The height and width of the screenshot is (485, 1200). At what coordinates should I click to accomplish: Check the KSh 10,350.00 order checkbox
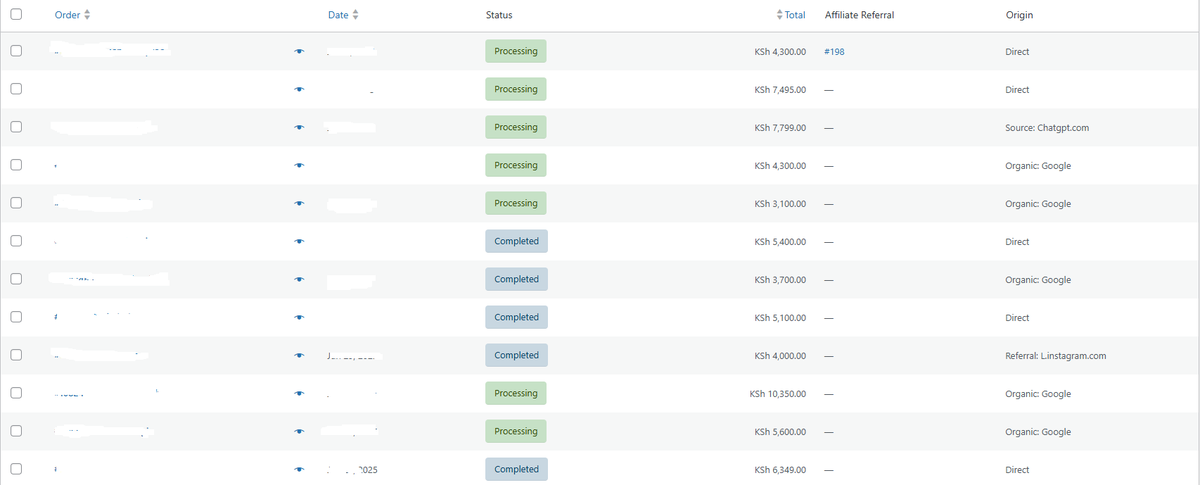15,392
